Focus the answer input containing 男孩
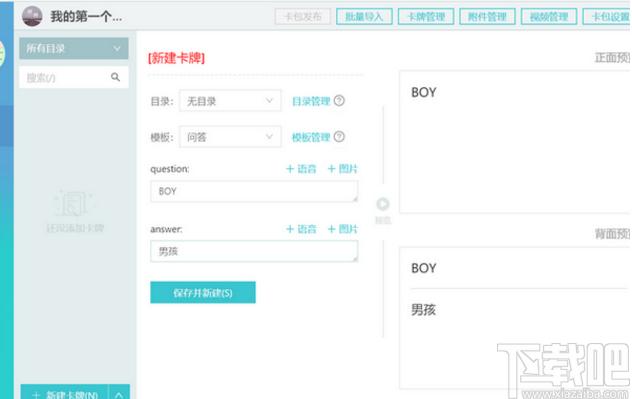632x399 pixels. point(254,251)
